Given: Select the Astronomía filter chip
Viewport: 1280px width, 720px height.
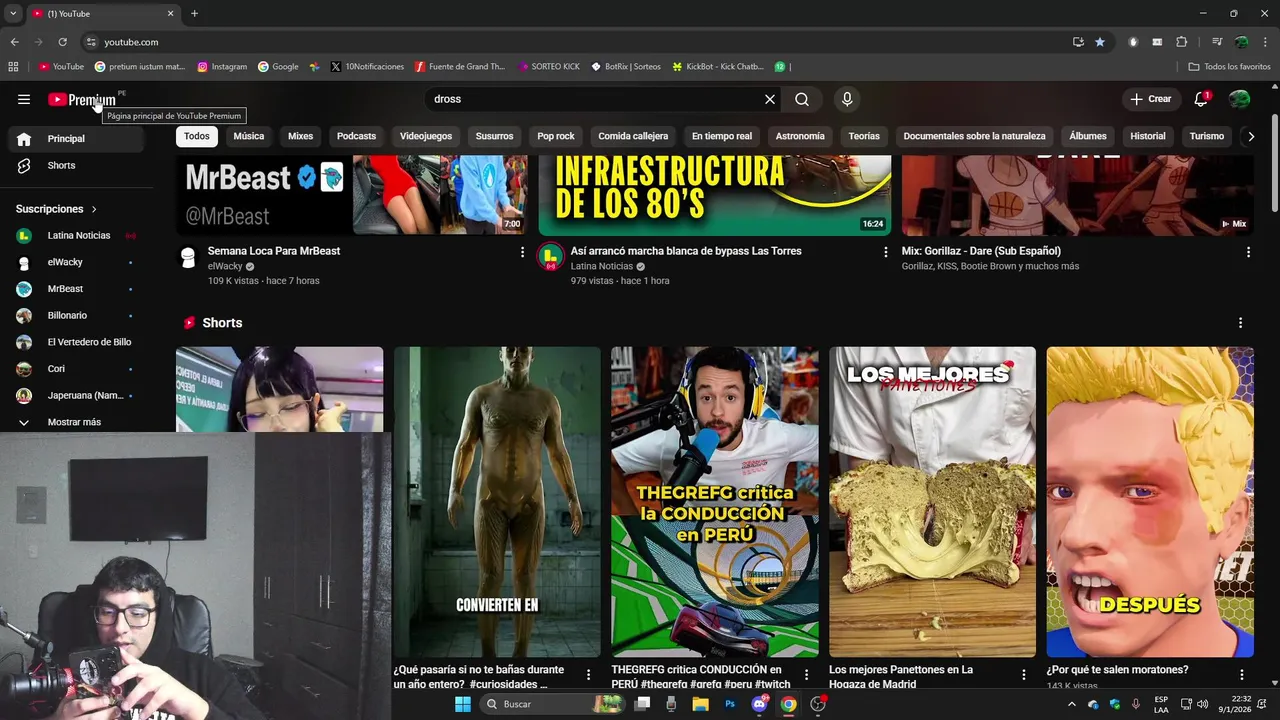Looking at the screenshot, I should tap(800, 136).
